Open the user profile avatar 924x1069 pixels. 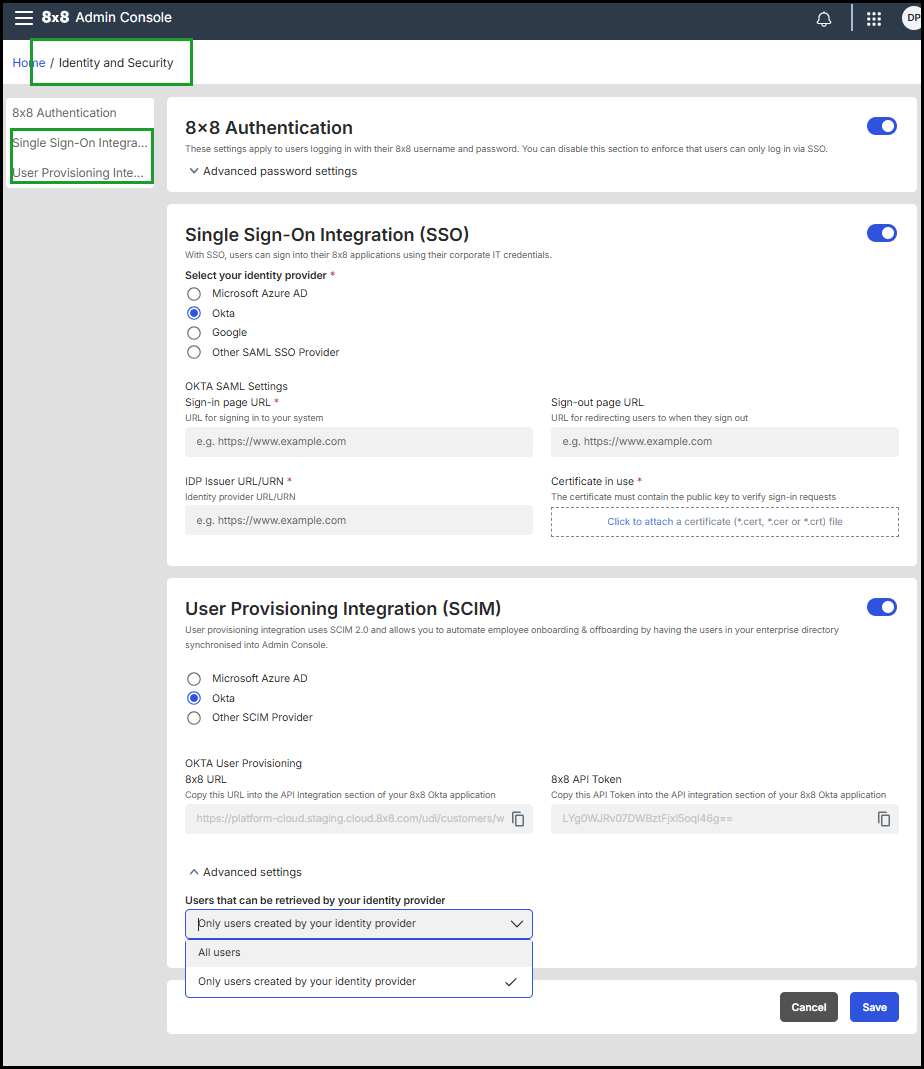point(911,19)
